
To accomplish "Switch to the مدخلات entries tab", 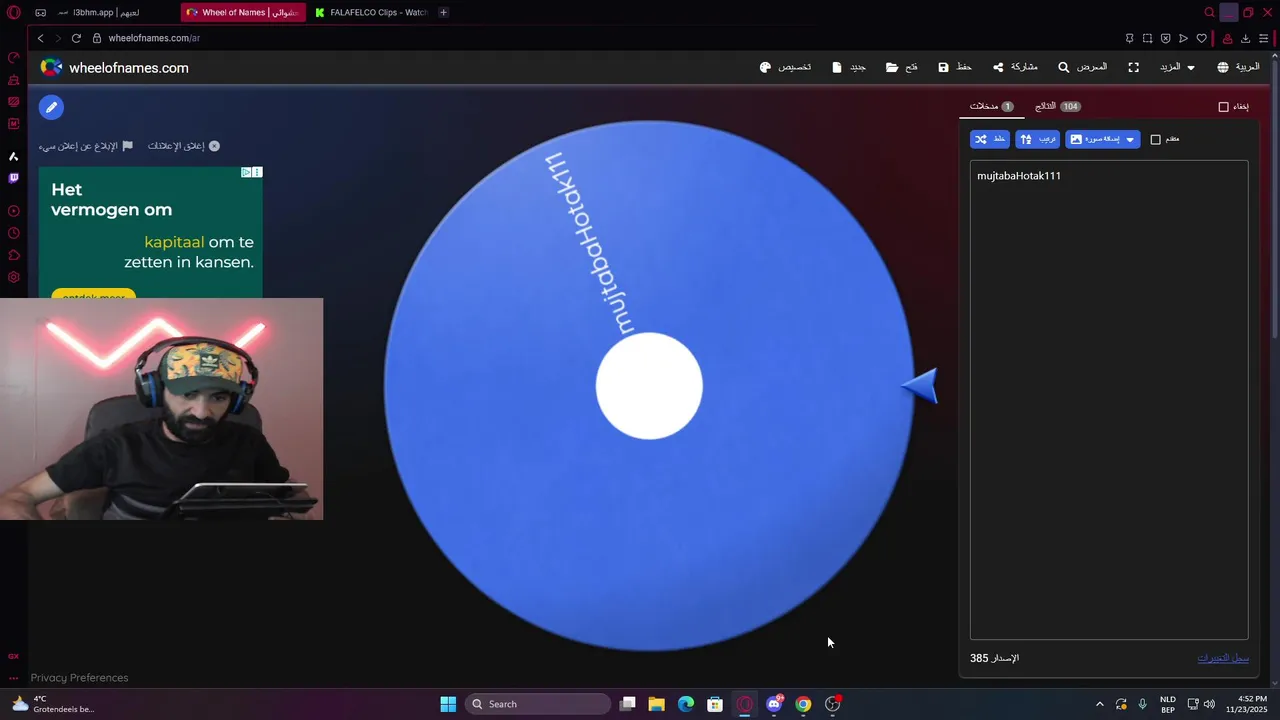I will tap(991, 106).
